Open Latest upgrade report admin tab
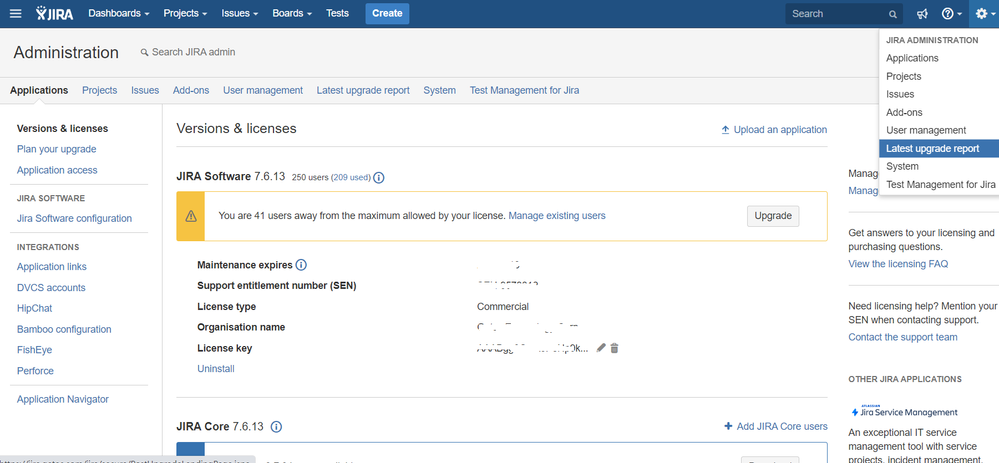 pyautogui.click(x=363, y=90)
